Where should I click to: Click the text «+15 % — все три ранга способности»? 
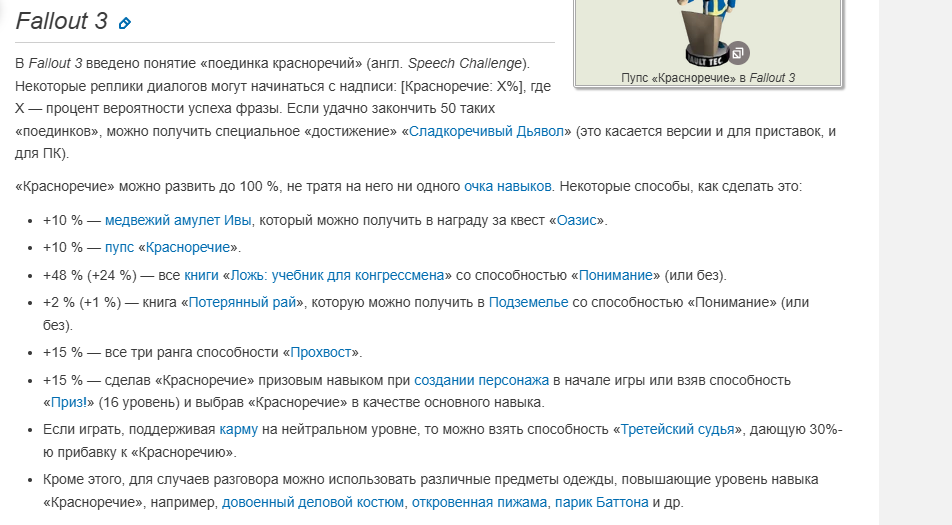coord(162,353)
